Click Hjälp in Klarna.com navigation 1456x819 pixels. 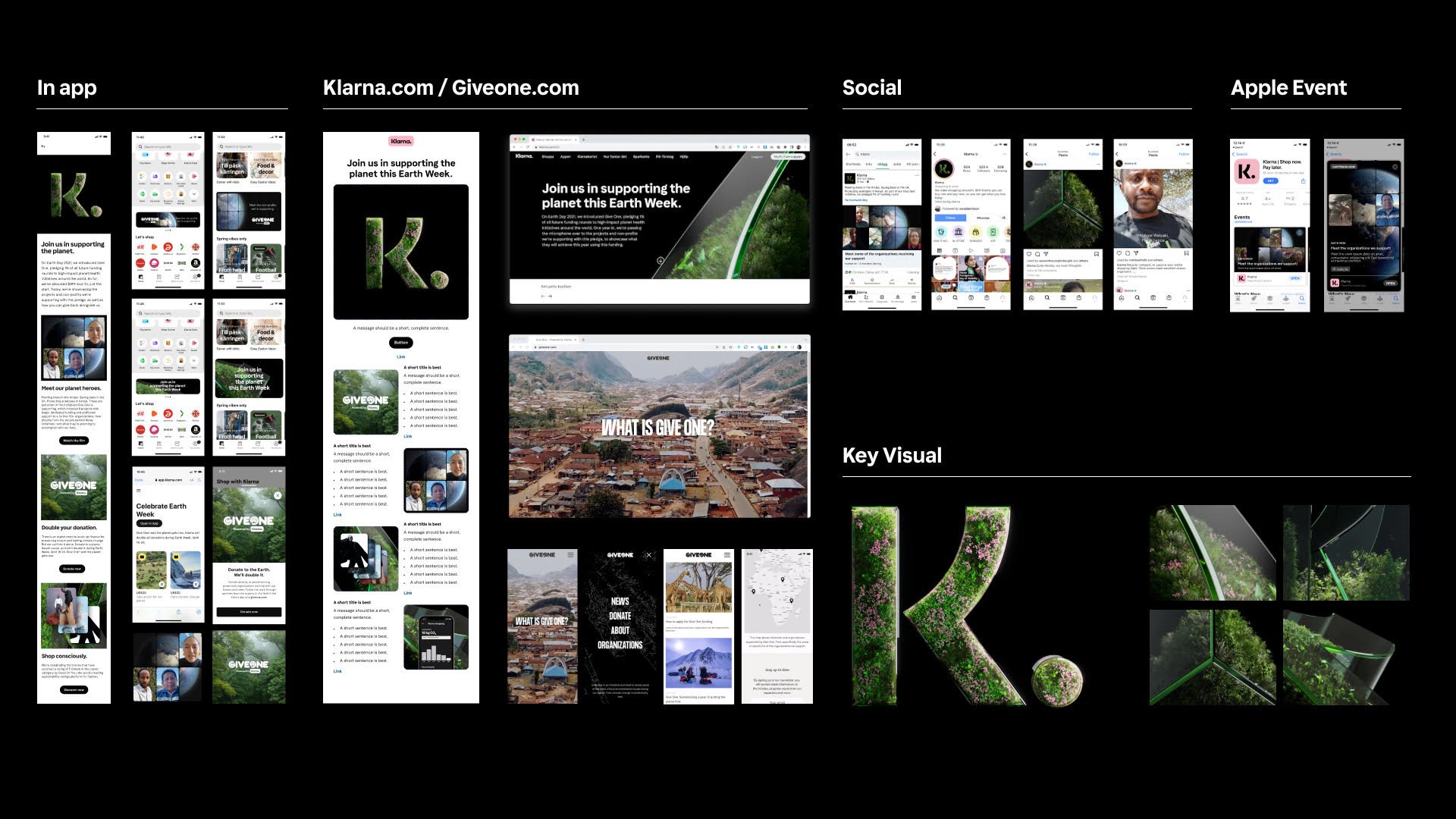click(684, 157)
